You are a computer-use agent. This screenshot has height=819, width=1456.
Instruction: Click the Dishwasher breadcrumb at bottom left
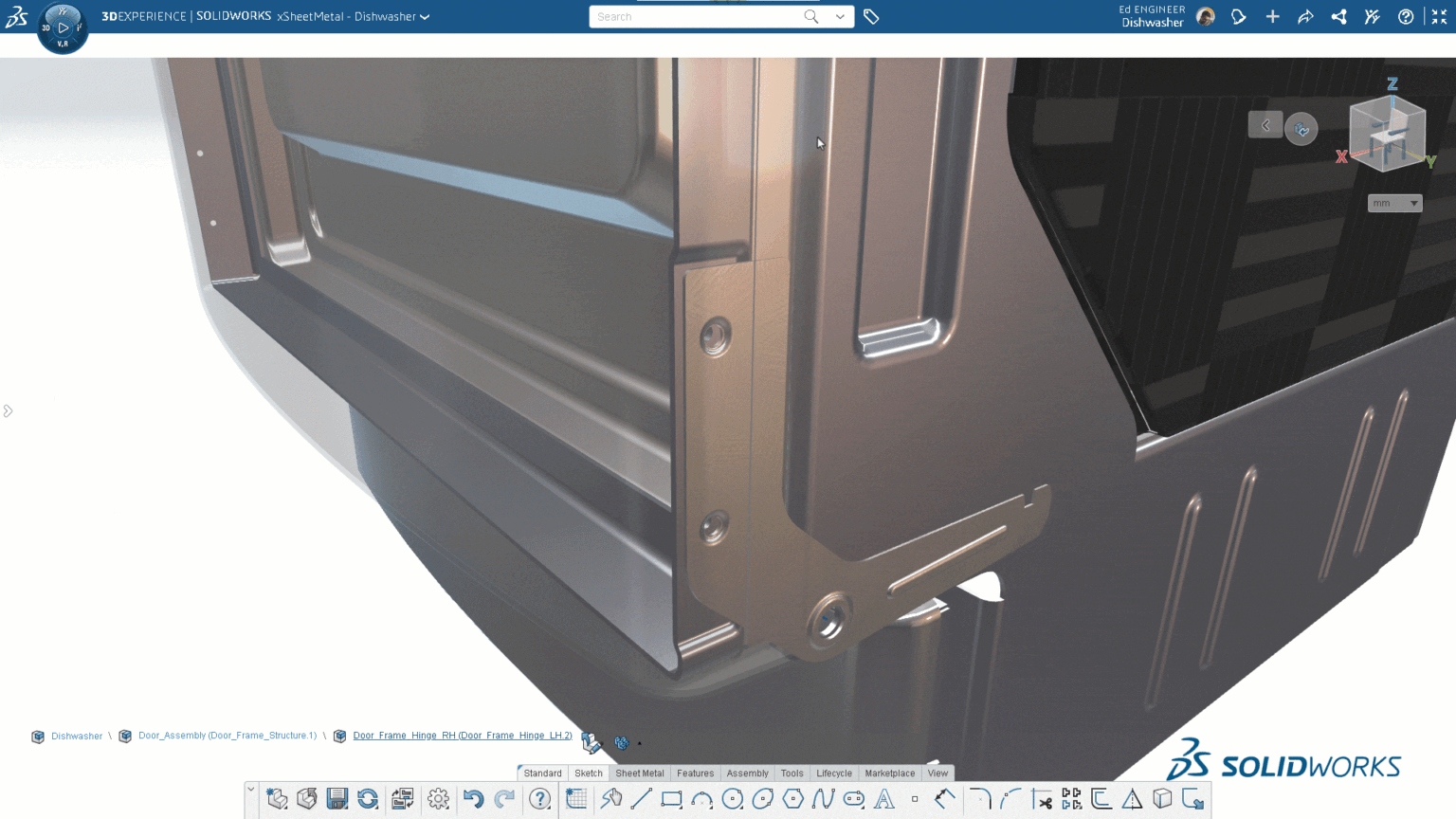(x=76, y=736)
